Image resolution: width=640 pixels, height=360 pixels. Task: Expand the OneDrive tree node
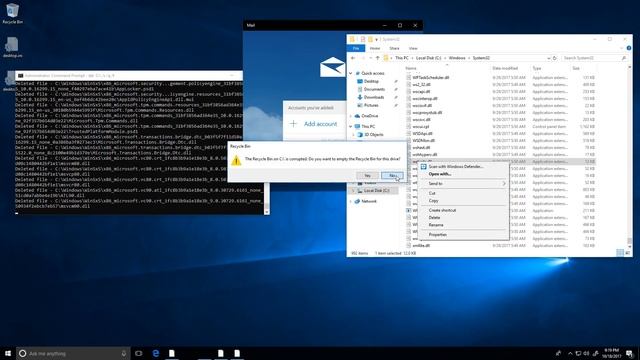351,116
